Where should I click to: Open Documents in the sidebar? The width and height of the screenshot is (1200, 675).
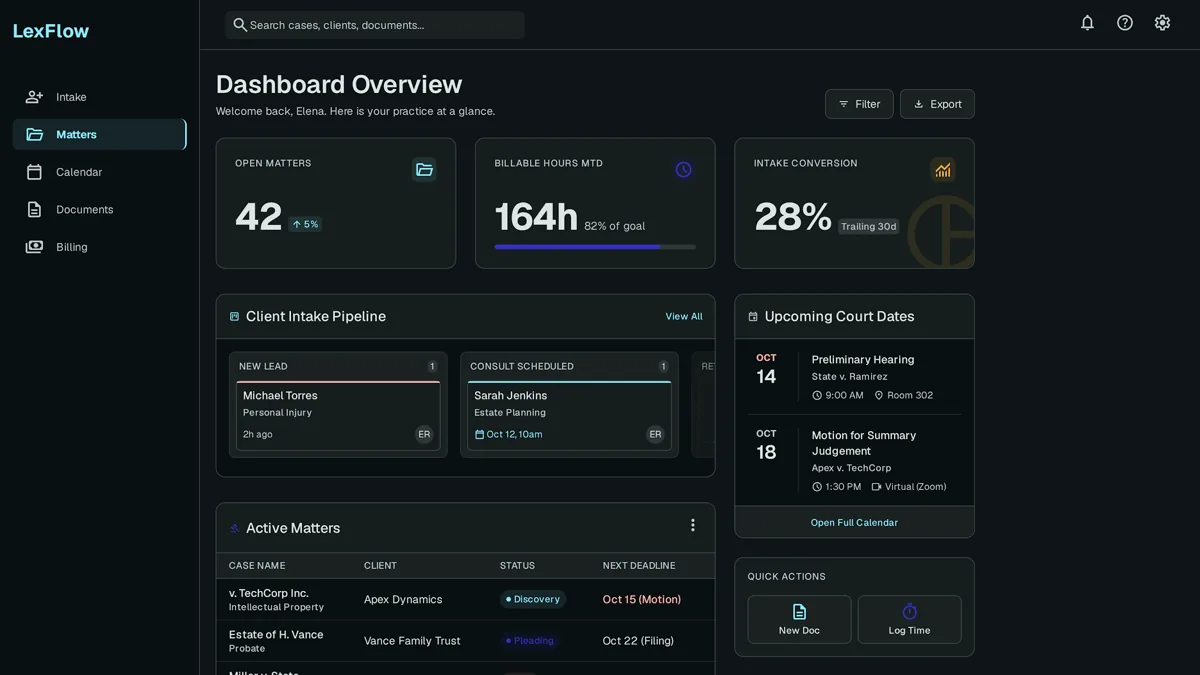pos(100,209)
